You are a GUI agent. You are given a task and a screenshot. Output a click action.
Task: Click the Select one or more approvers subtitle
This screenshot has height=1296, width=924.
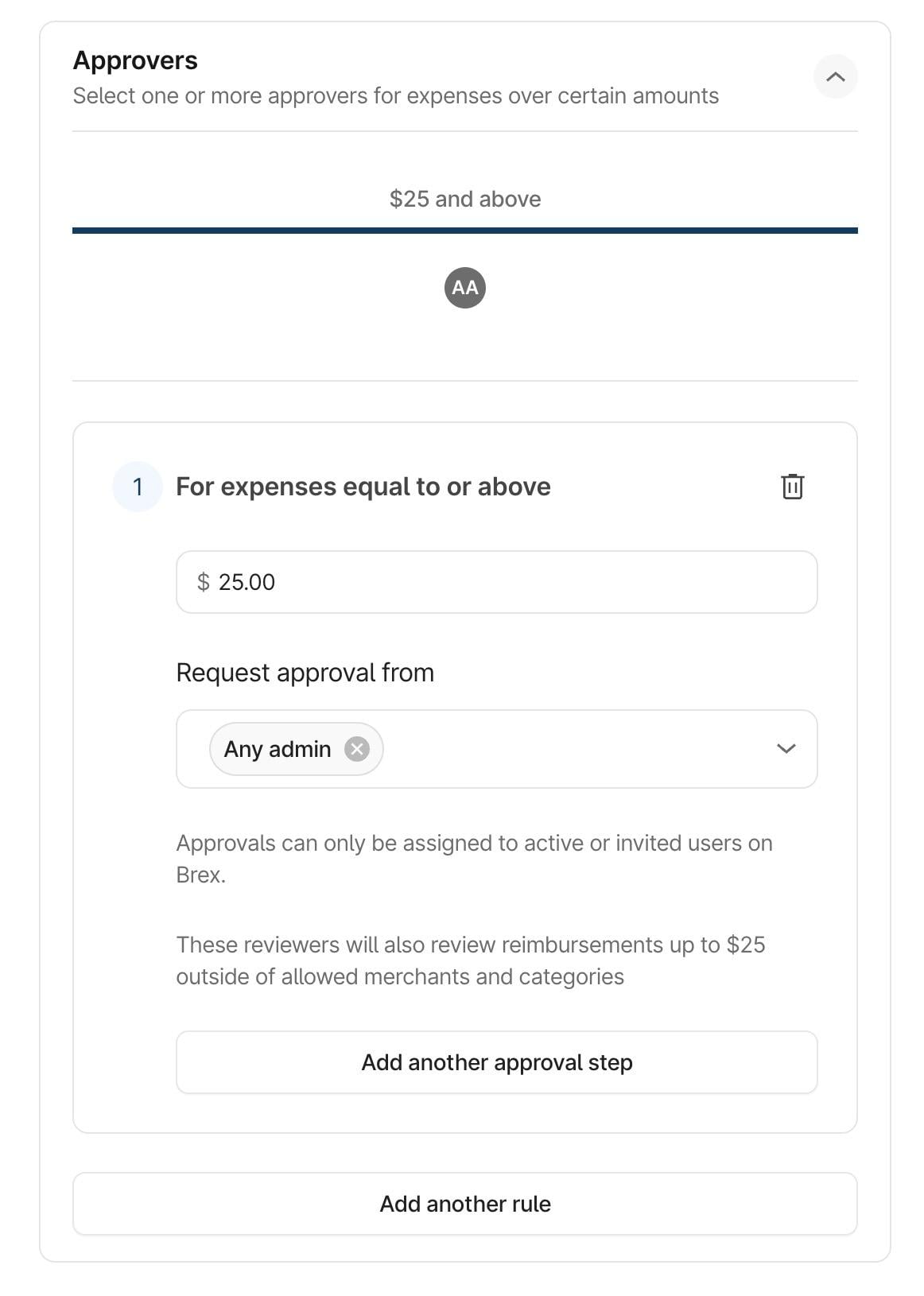pos(395,96)
